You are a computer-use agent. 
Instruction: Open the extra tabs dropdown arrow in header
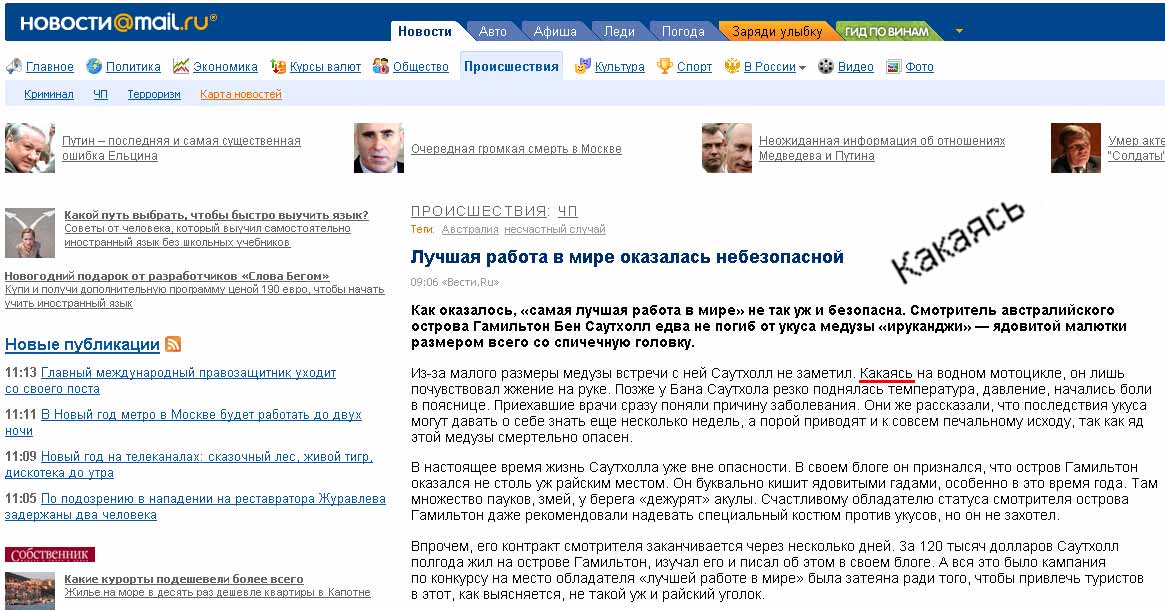tap(959, 31)
